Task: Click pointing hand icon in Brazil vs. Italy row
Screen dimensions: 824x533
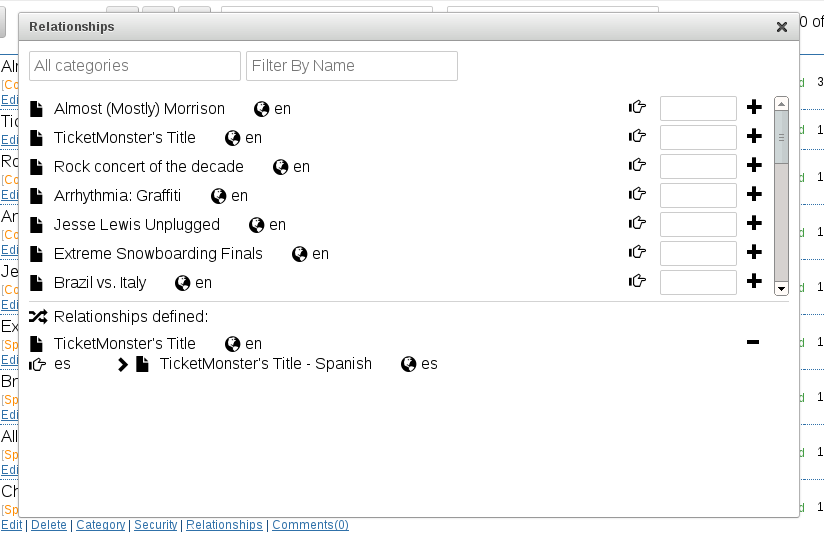Action: click(637, 281)
